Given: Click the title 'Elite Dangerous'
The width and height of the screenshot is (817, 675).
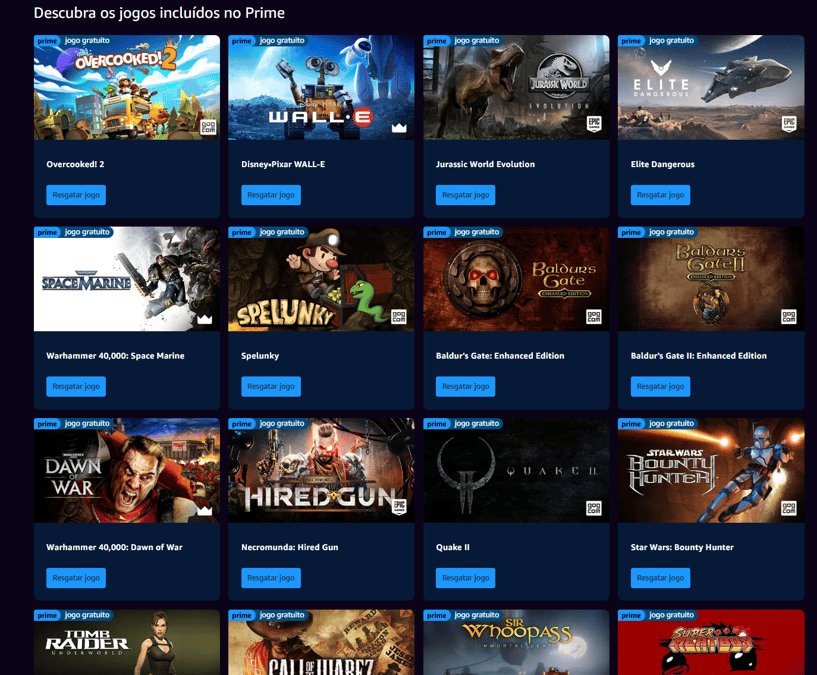Looking at the screenshot, I should [663, 164].
